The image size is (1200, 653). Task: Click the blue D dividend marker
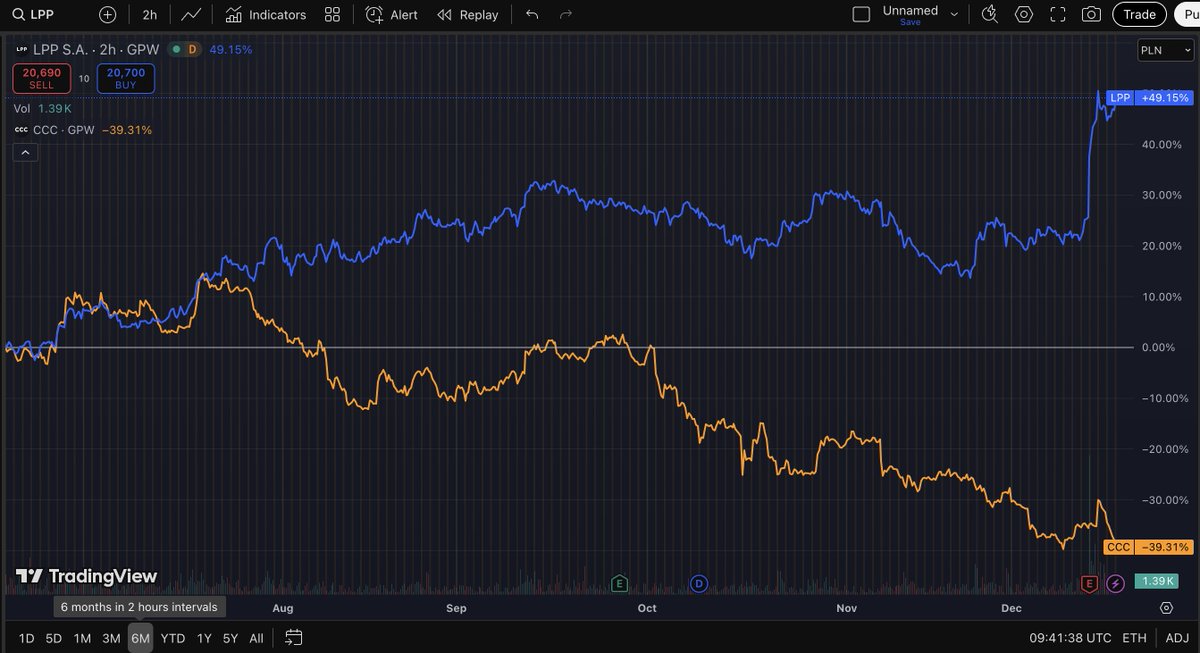tap(699, 582)
